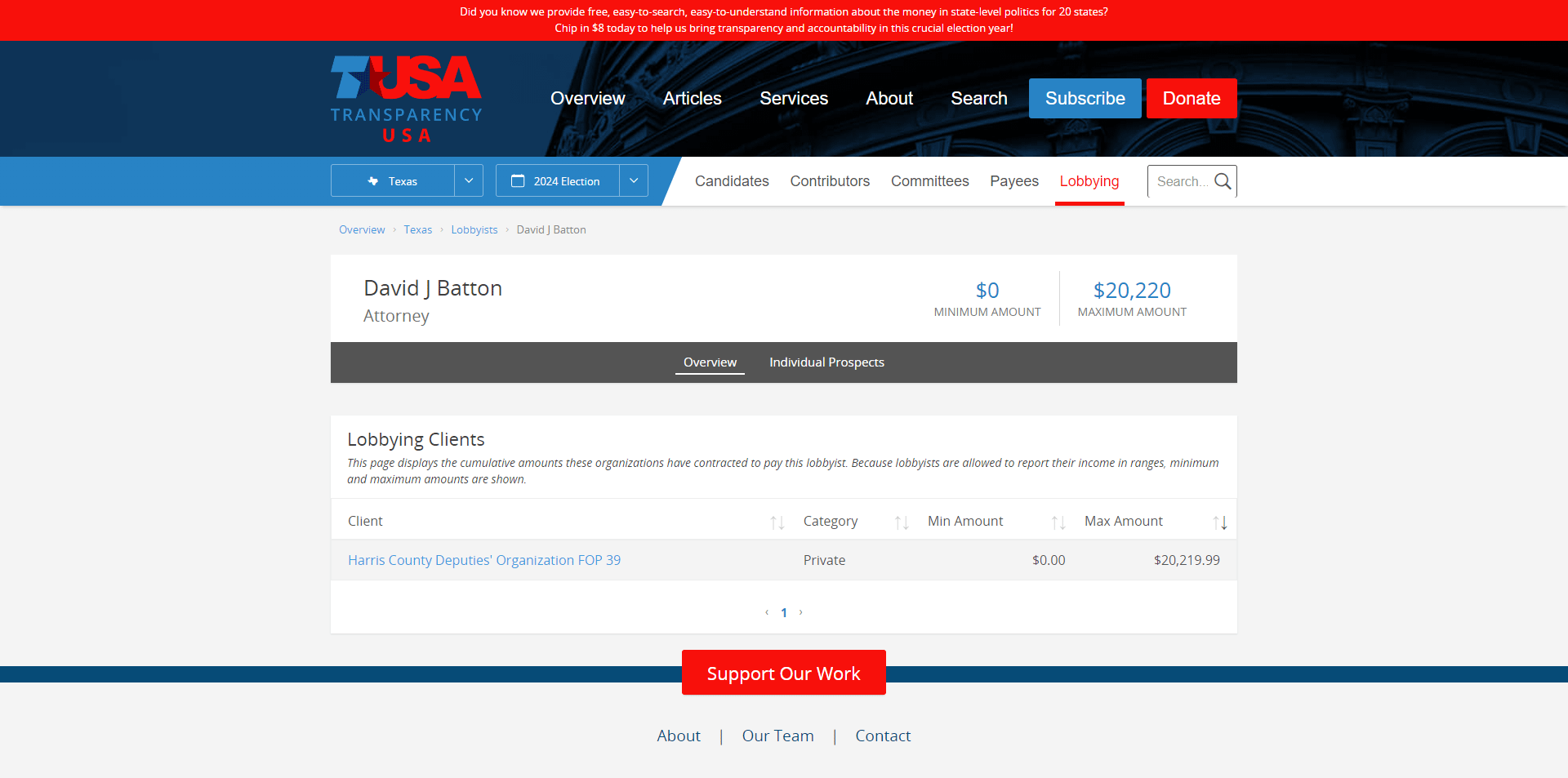Open the Services menu item

point(794,99)
